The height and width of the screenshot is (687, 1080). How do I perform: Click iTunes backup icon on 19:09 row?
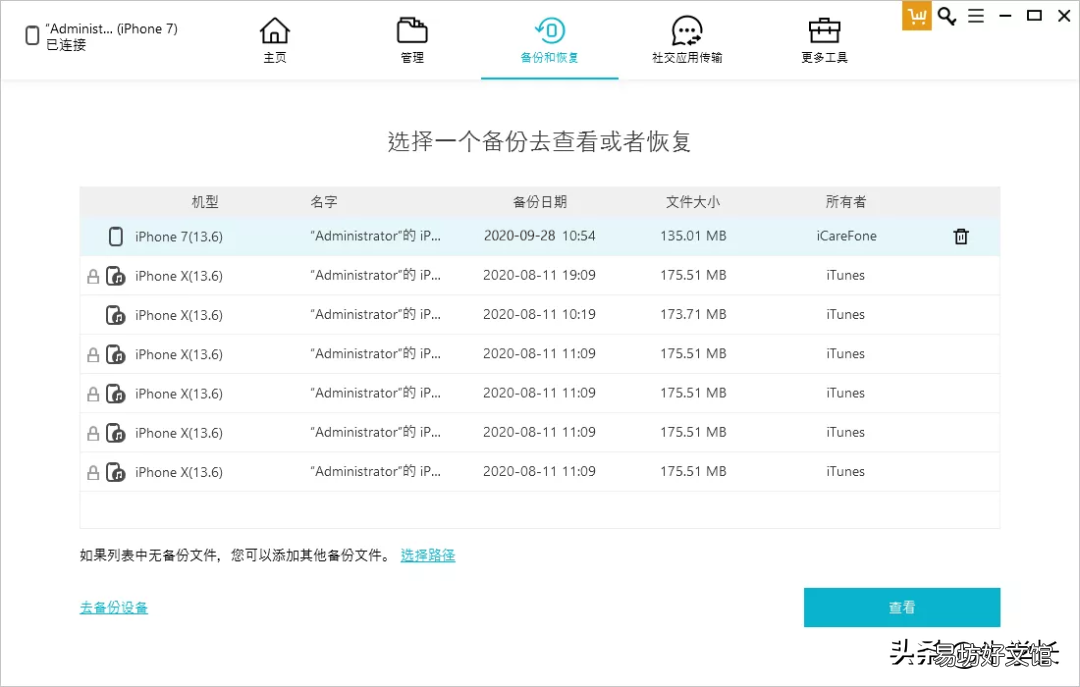coord(116,276)
